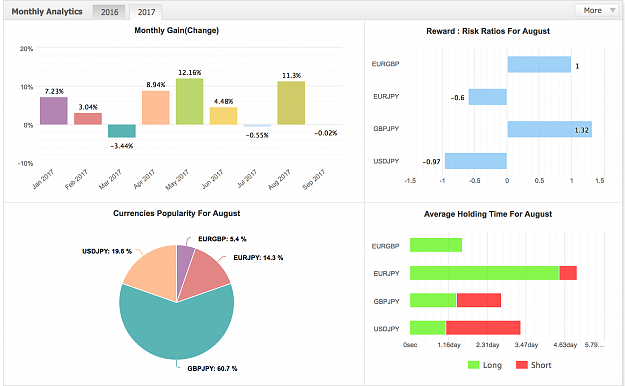Image resolution: width=625 pixels, height=386 pixels.
Task: Click the Jun 2017 yellow gain bar
Action: 224,116
